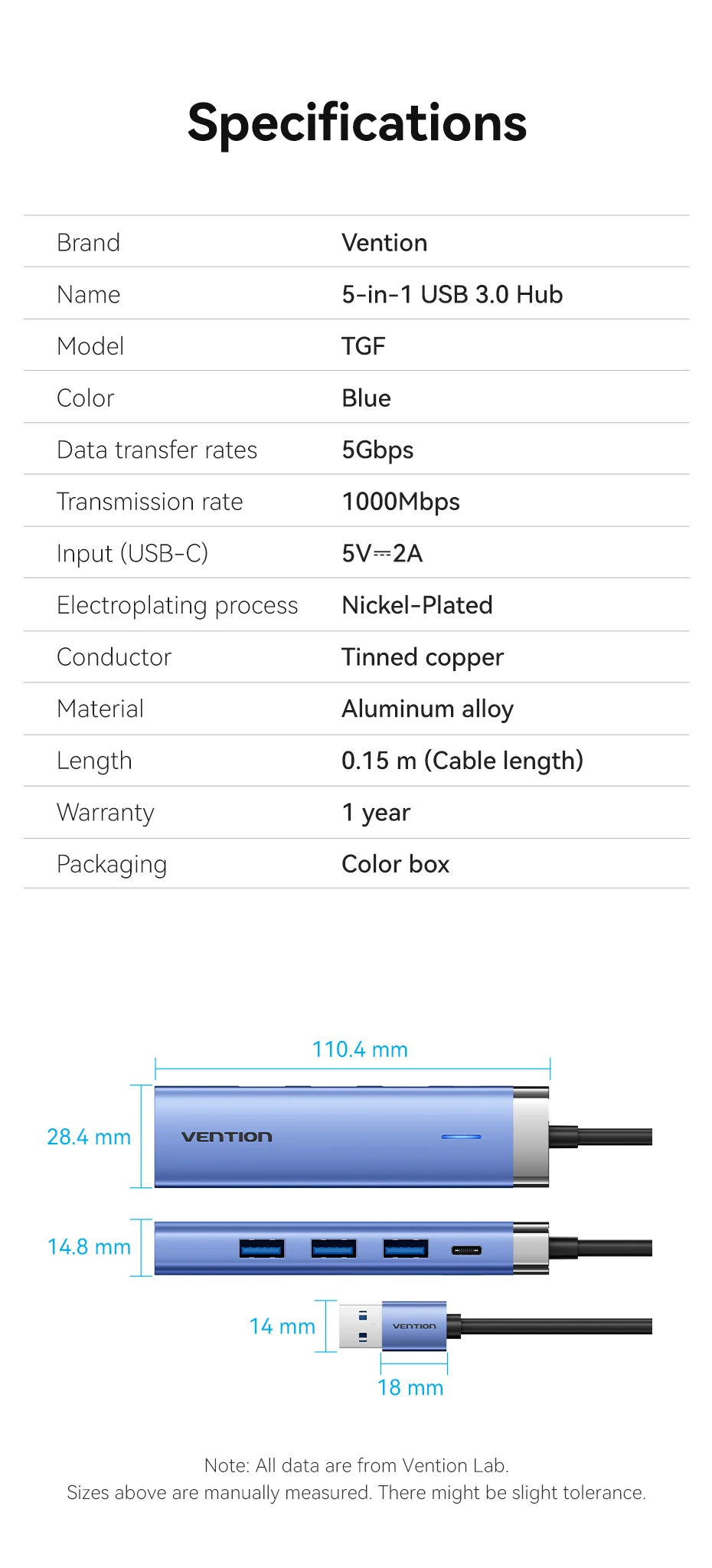The width and height of the screenshot is (712, 1568).
Task: Click the "Color box" packaging value
Action: [395, 864]
